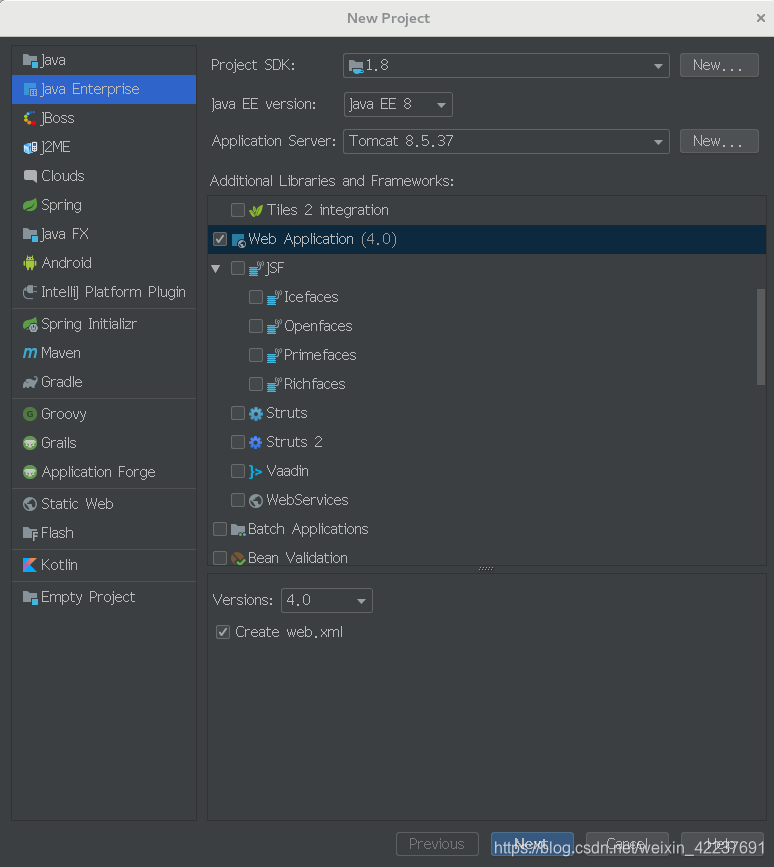The width and height of the screenshot is (774, 867).
Task: Uncheck the Web Application (4.0) checkbox
Action: point(220,239)
